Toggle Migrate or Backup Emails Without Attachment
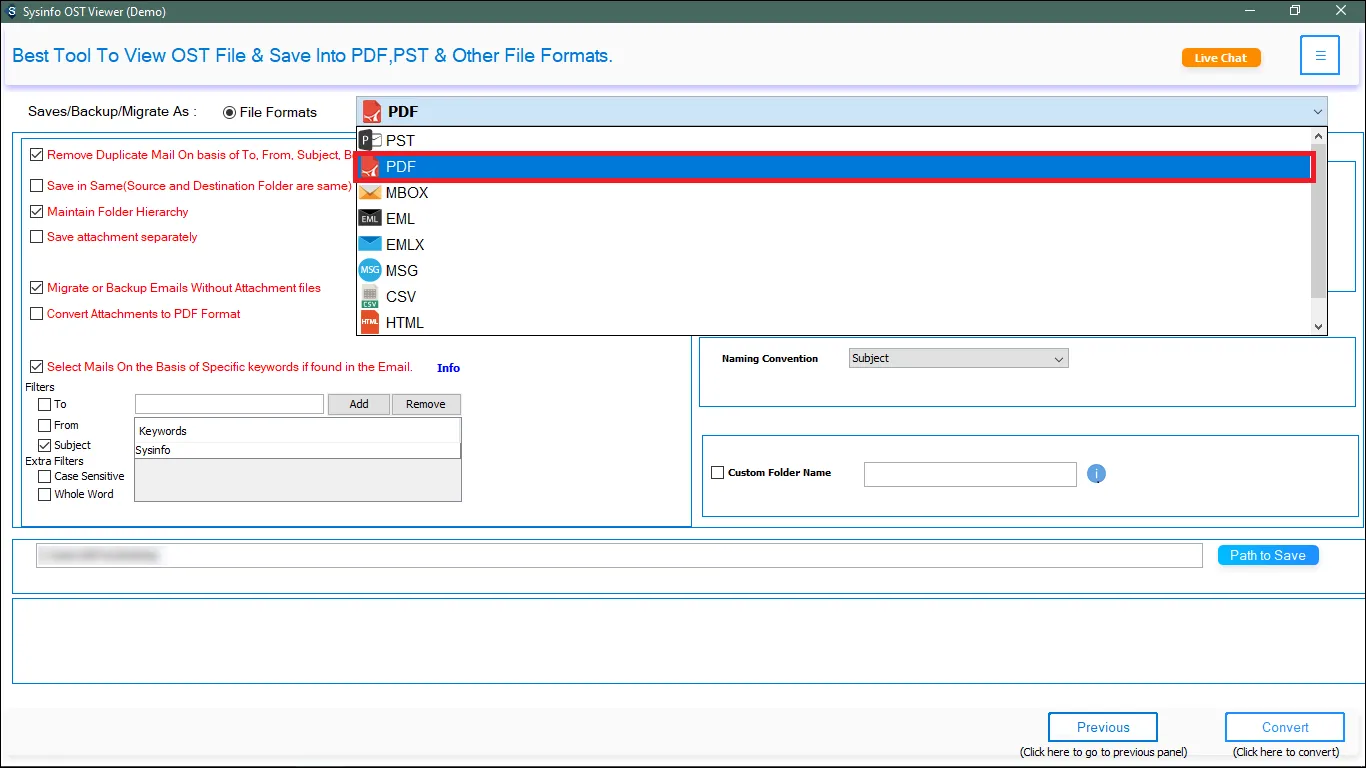 pyautogui.click(x=37, y=288)
